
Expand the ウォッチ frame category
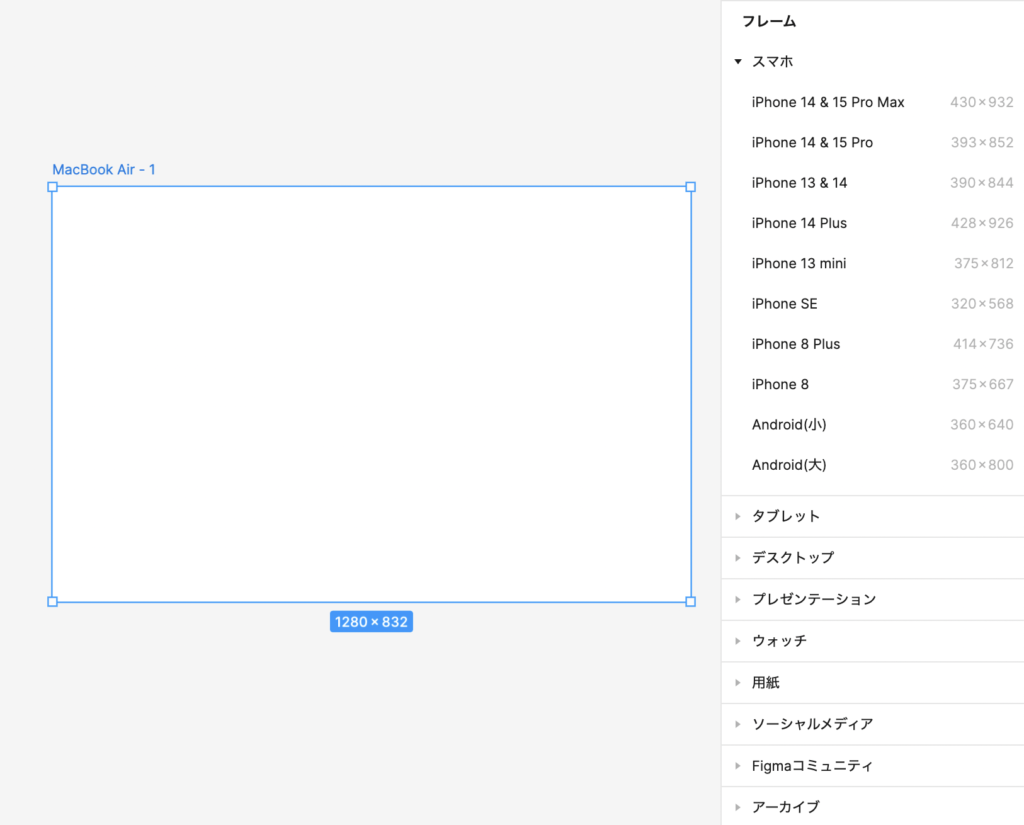click(779, 641)
